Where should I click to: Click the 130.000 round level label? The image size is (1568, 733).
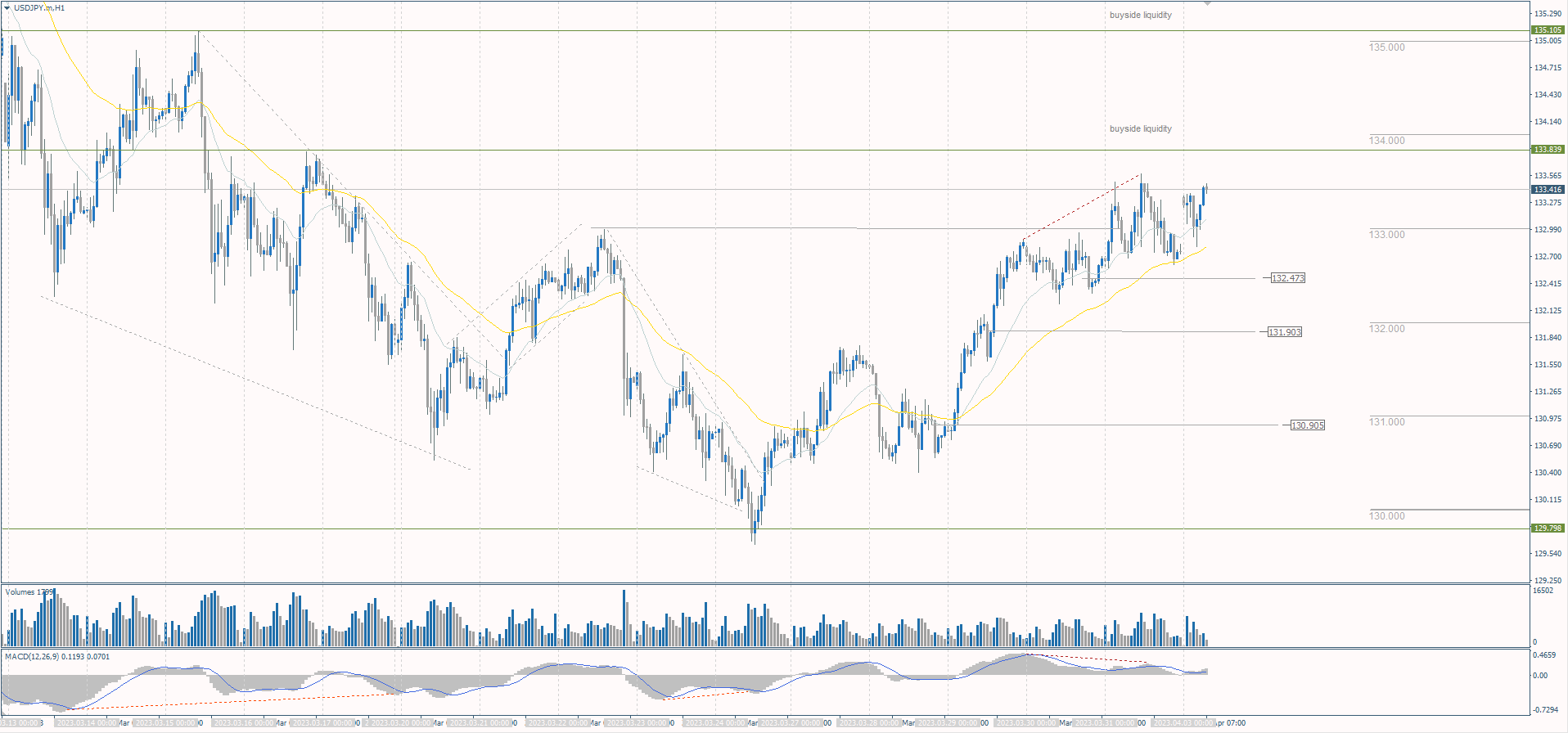[1387, 516]
